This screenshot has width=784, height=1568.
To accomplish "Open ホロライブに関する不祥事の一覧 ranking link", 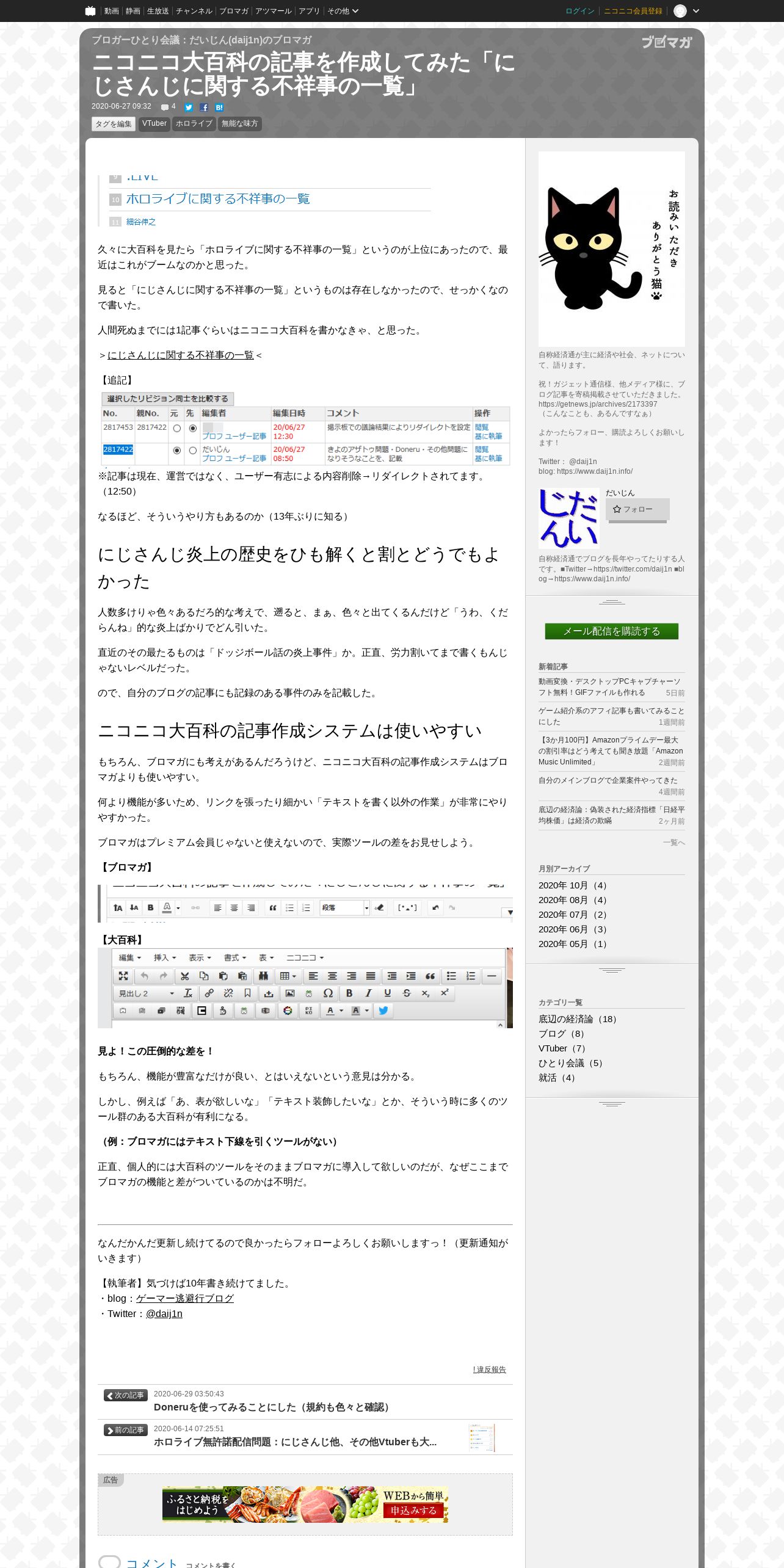I will click(218, 199).
